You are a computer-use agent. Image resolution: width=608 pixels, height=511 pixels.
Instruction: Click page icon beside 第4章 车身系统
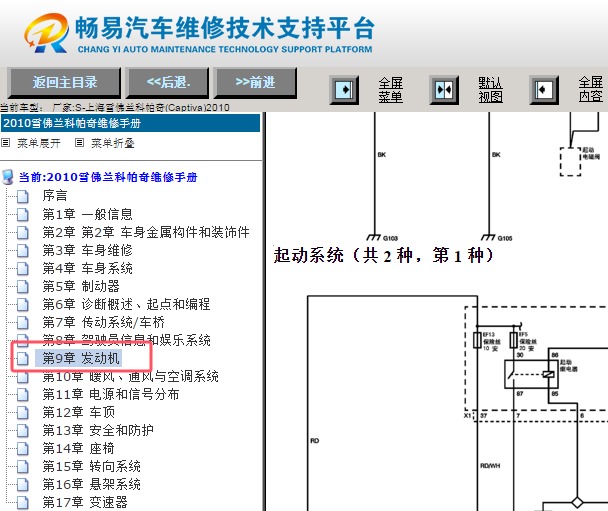(x=23, y=269)
